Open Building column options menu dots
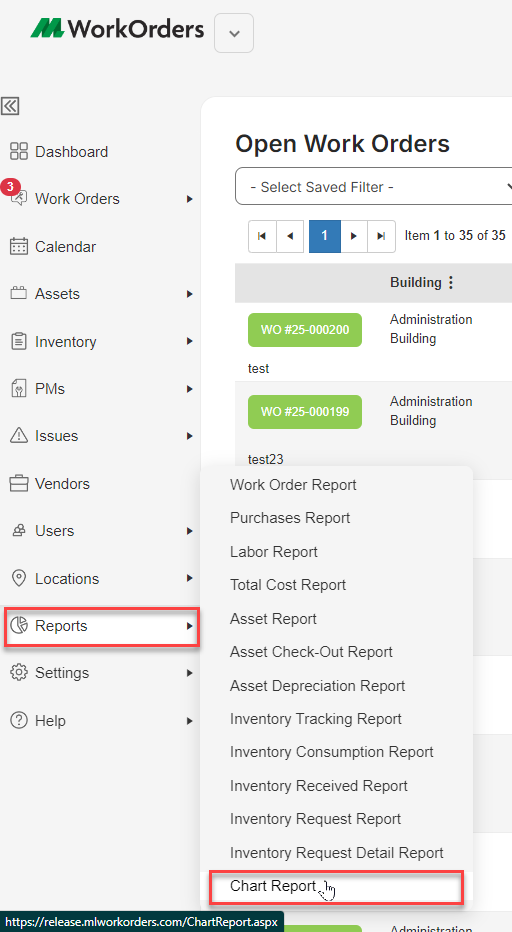Screen dimensions: 512x932 [451, 282]
